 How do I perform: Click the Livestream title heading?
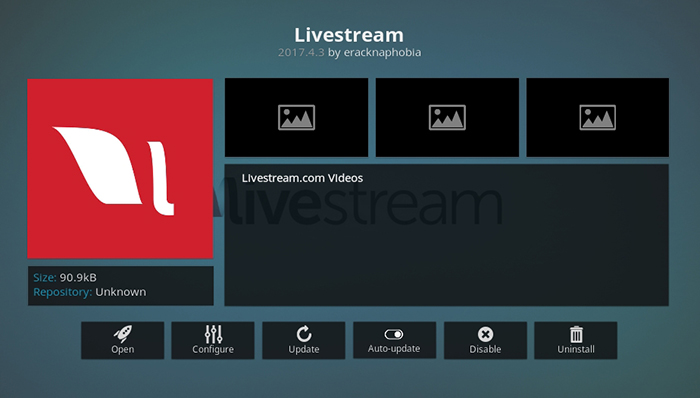tap(349, 35)
